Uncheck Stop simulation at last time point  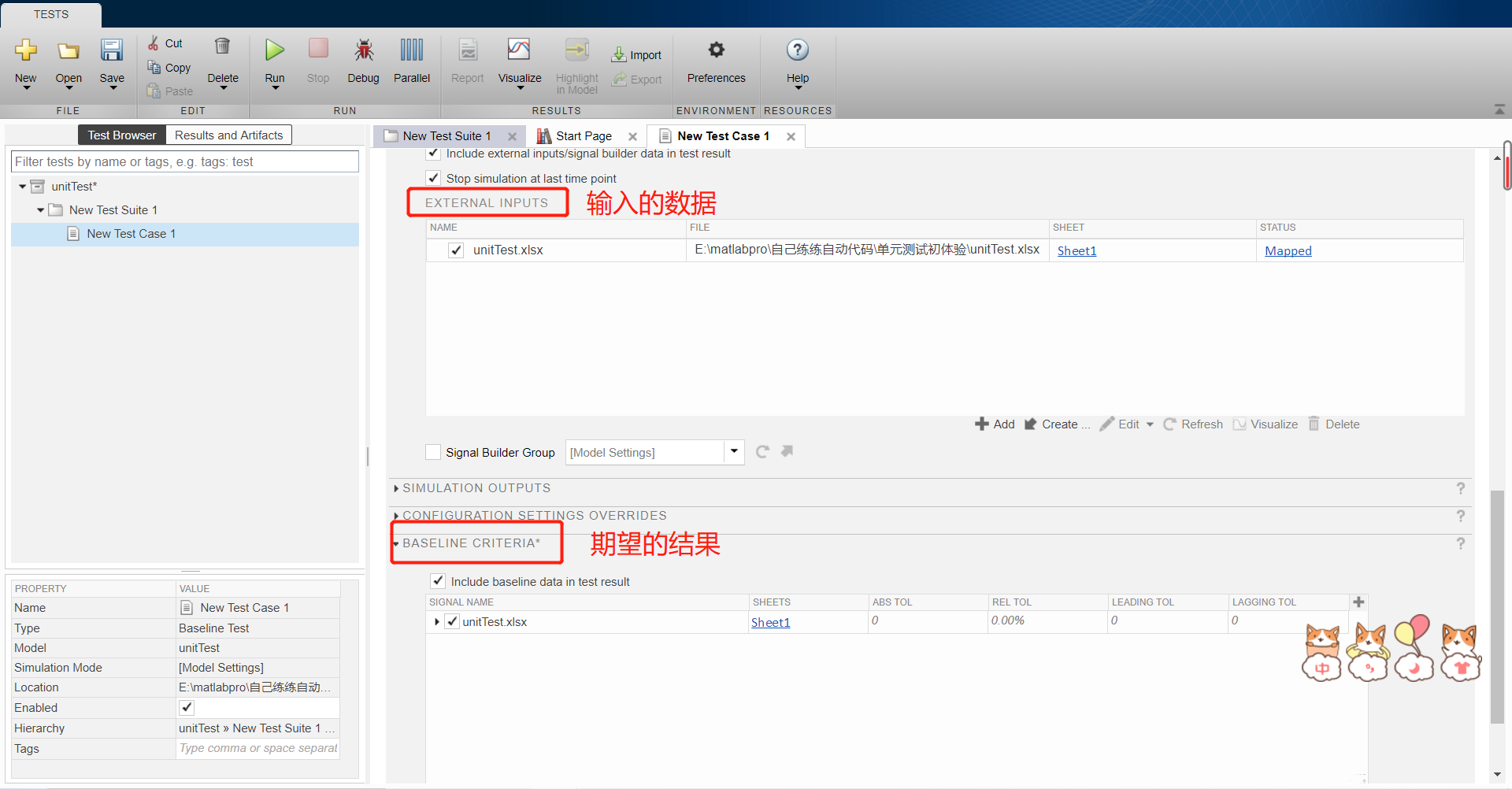pyautogui.click(x=433, y=177)
